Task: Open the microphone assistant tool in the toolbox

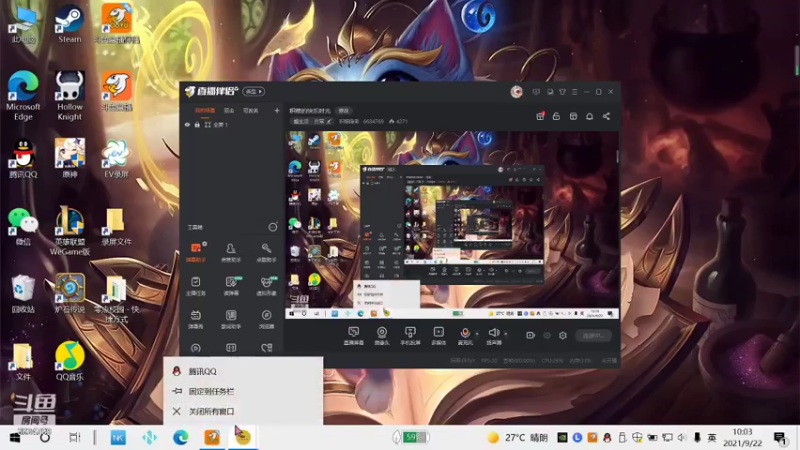Action: pos(266,253)
